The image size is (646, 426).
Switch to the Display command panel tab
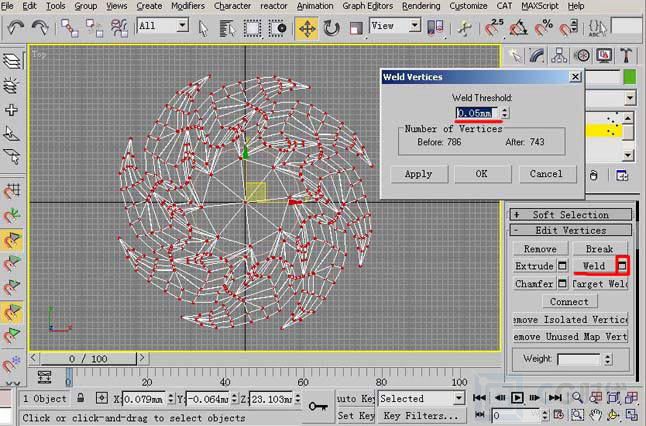point(604,56)
